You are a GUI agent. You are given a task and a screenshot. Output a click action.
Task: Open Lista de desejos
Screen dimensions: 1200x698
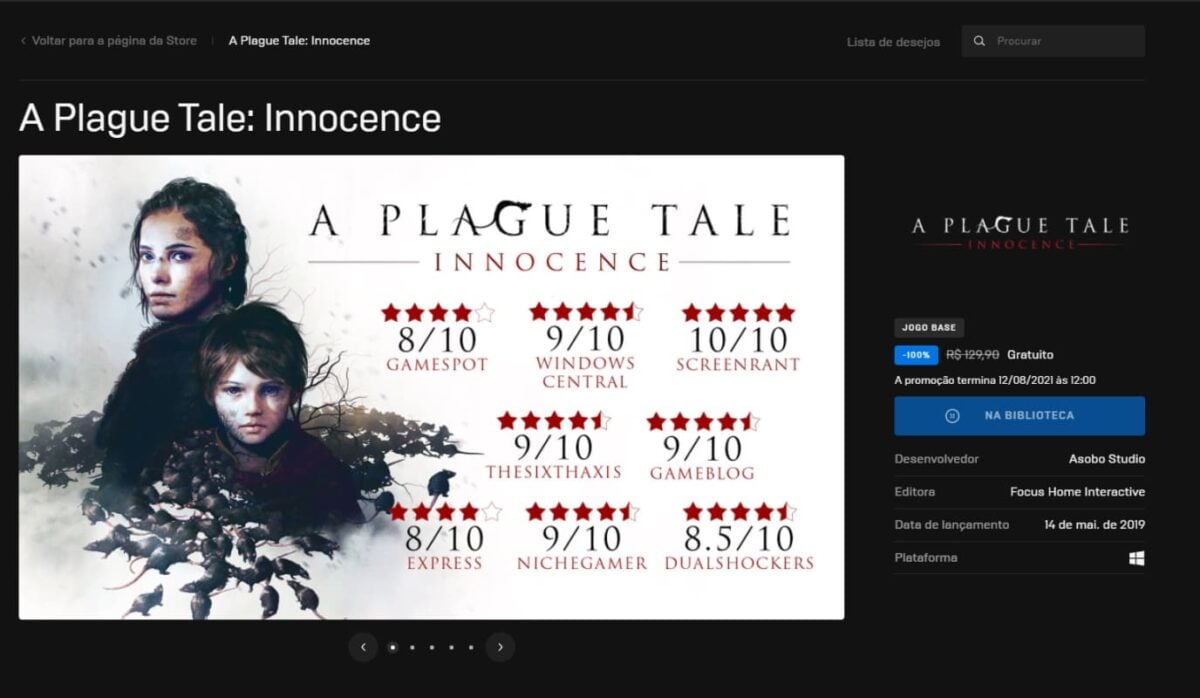[893, 42]
